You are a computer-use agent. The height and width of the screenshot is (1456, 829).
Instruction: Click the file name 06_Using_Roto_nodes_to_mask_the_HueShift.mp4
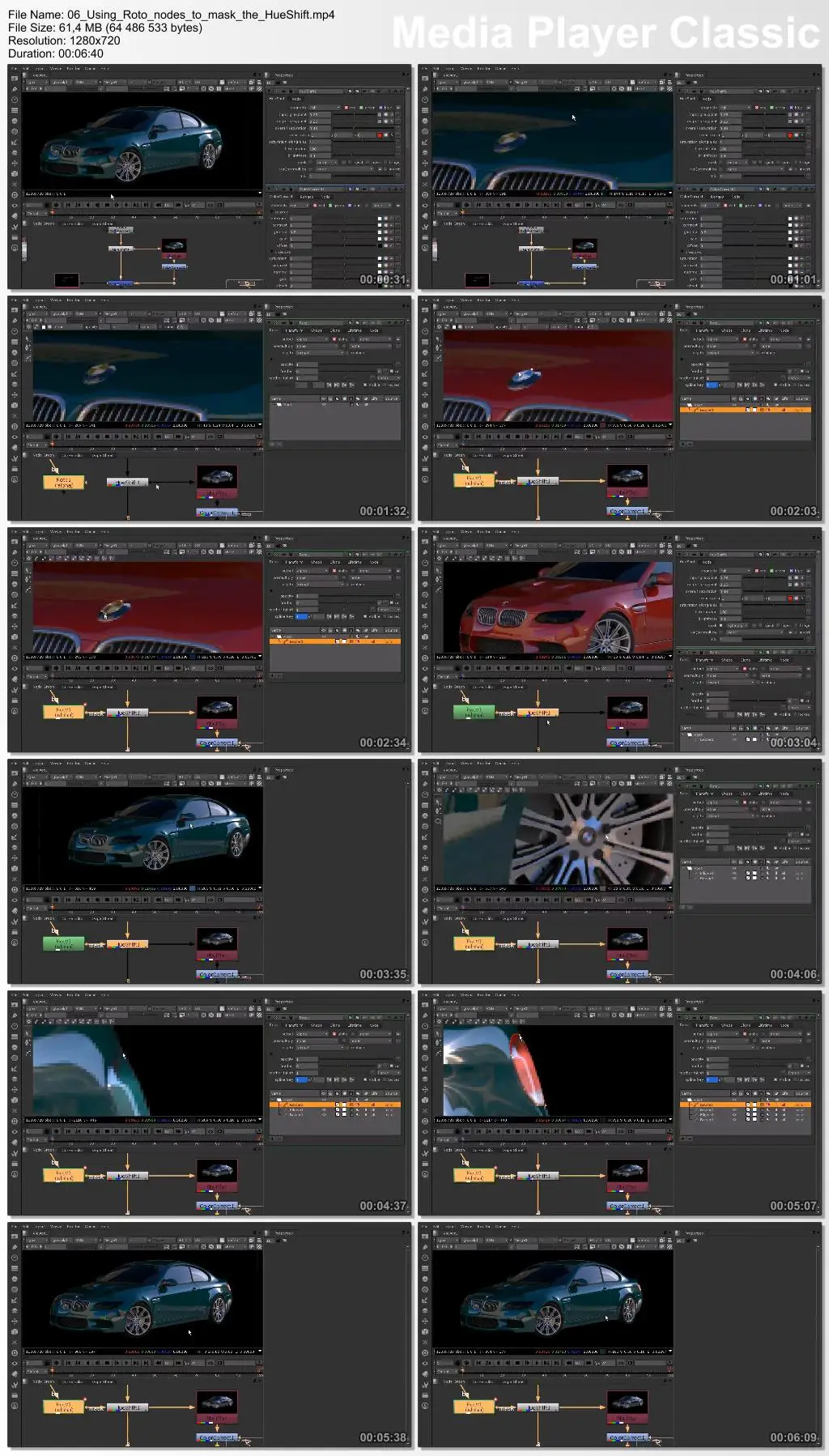pos(201,15)
